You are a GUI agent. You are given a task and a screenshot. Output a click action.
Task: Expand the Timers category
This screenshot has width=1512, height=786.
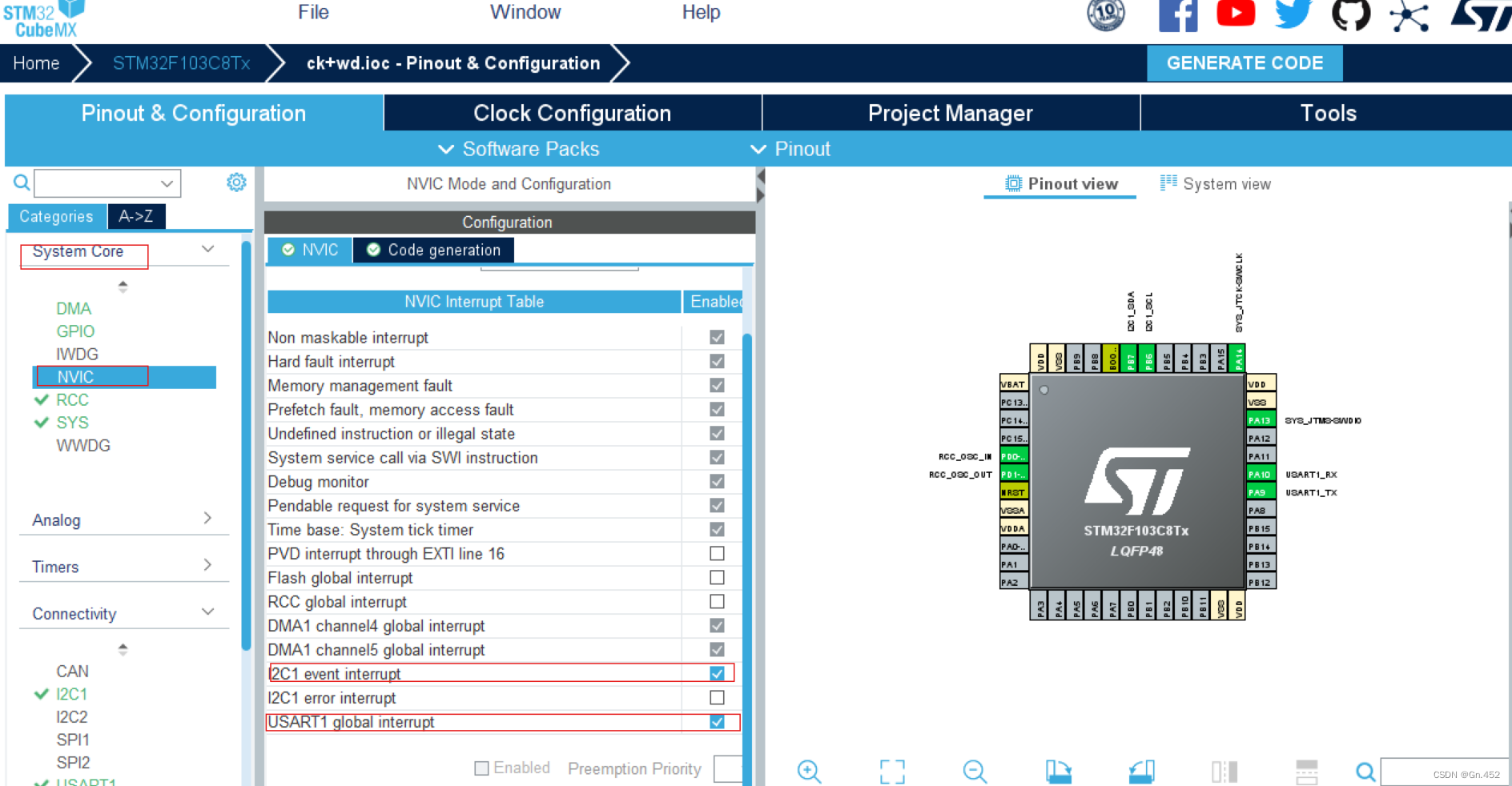pyautogui.click(x=207, y=564)
